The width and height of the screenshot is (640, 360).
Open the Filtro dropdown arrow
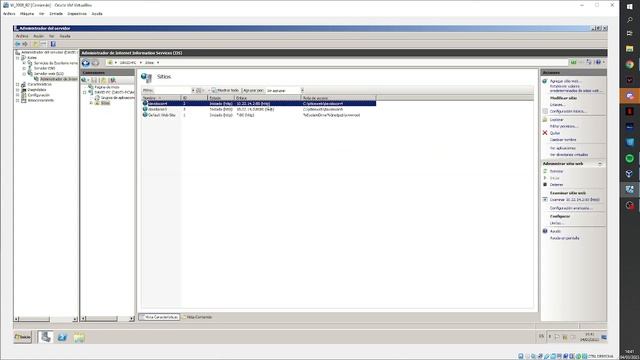pos(193,90)
